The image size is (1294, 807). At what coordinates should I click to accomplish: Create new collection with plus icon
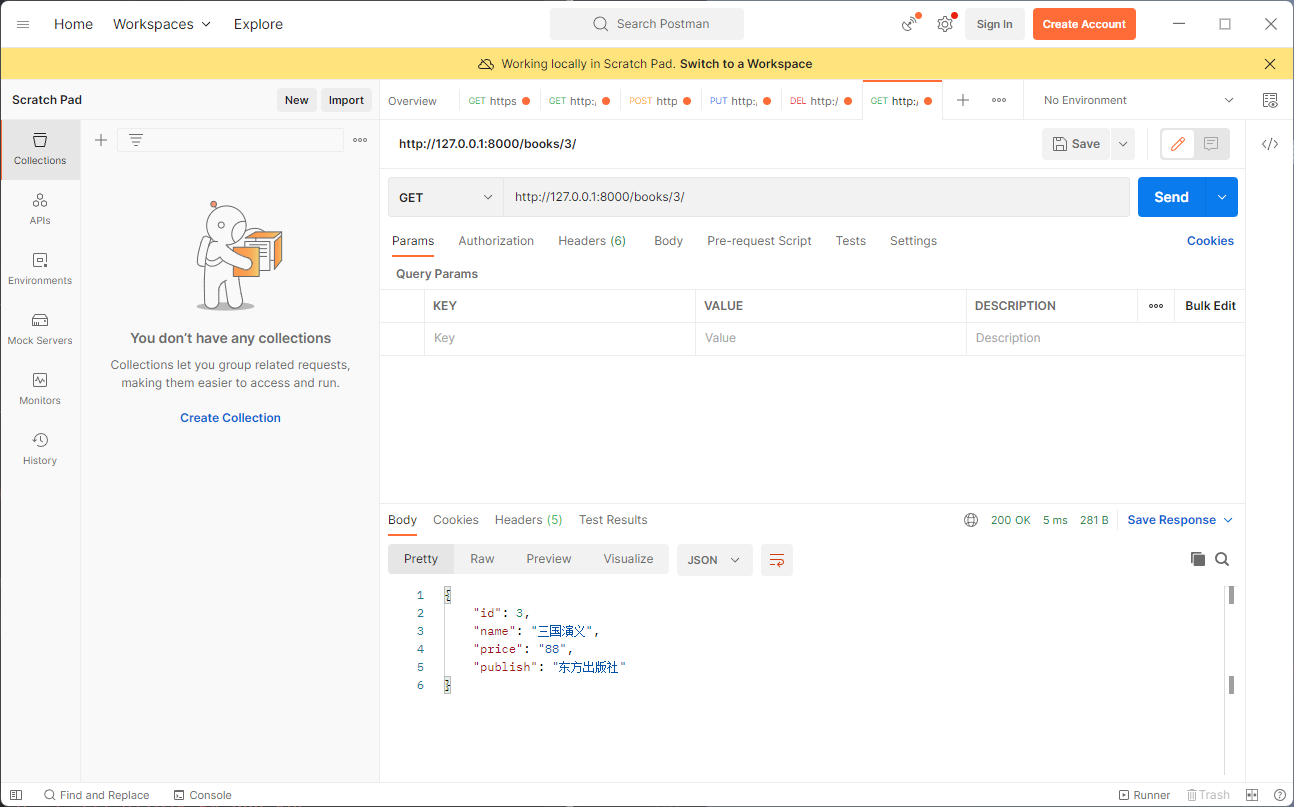point(101,140)
